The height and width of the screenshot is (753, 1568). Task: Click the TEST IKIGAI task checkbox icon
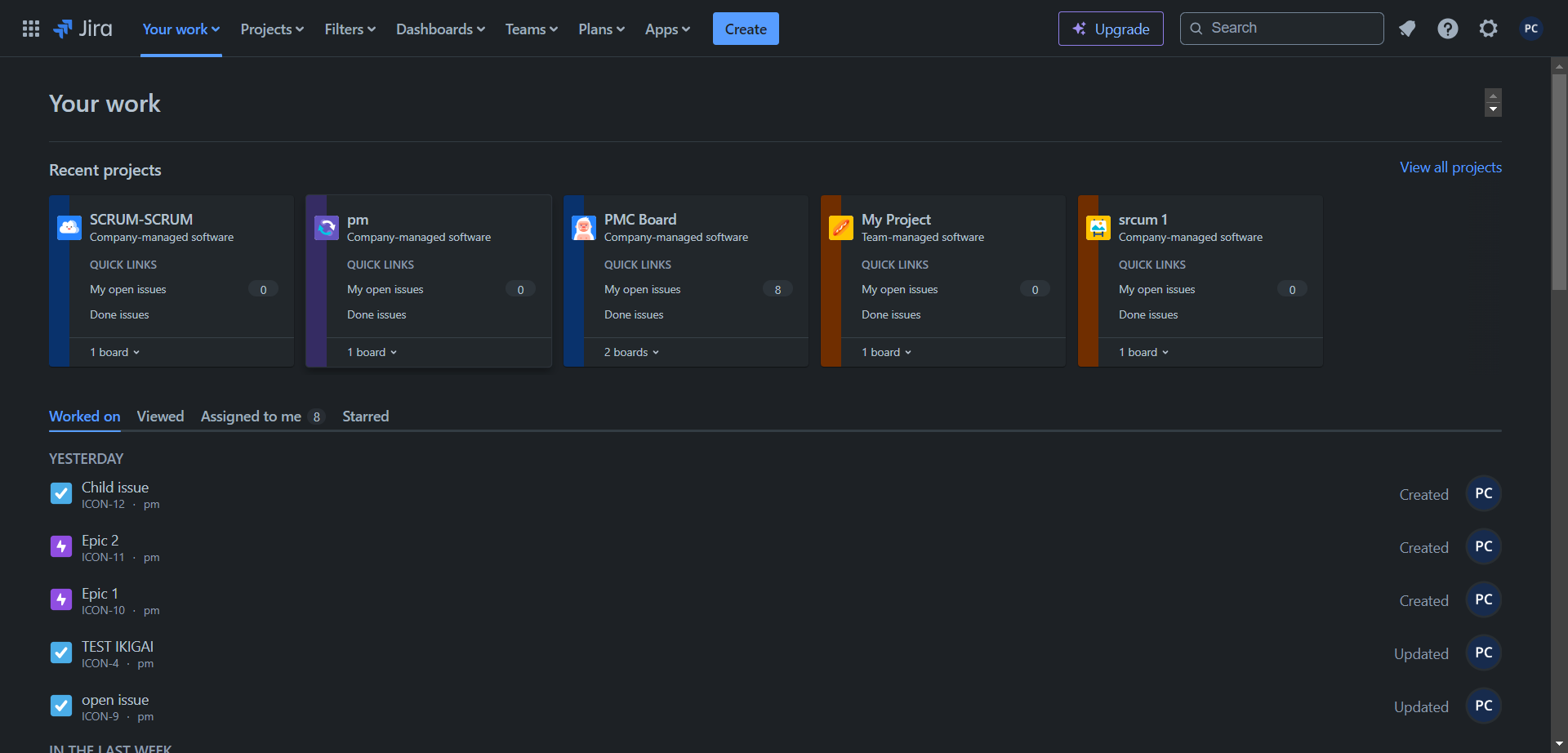61,653
